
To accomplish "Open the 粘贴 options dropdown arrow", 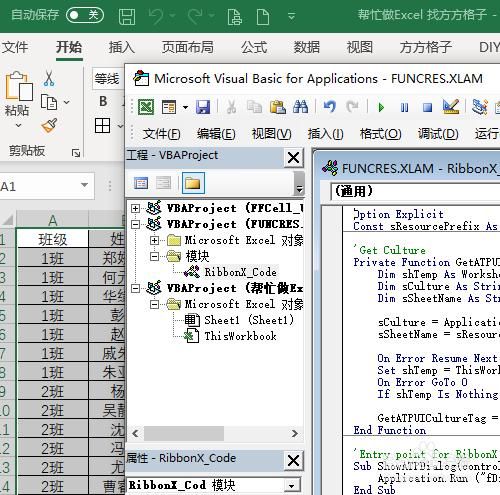I will (x=18, y=126).
